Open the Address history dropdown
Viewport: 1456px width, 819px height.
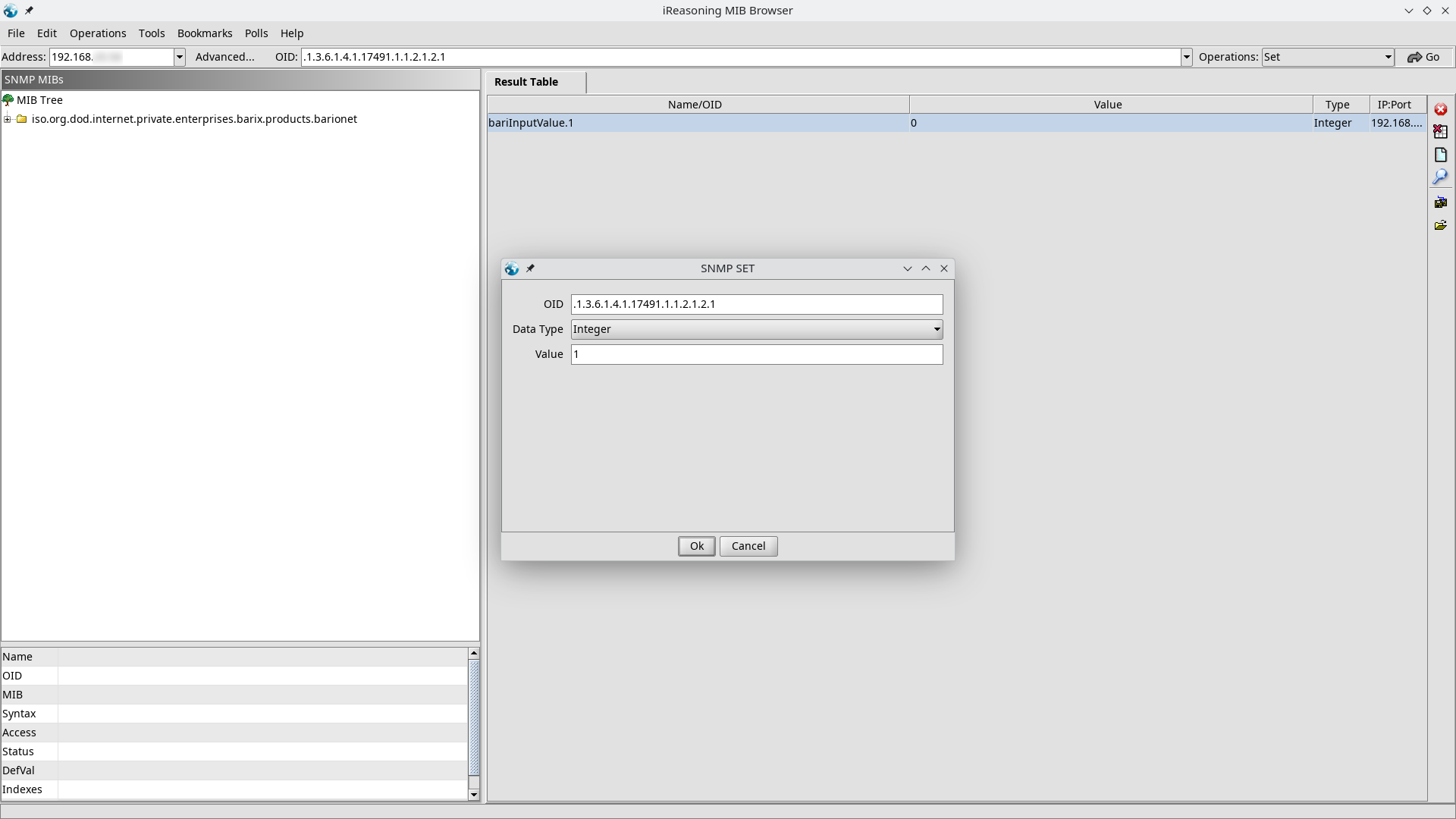179,57
